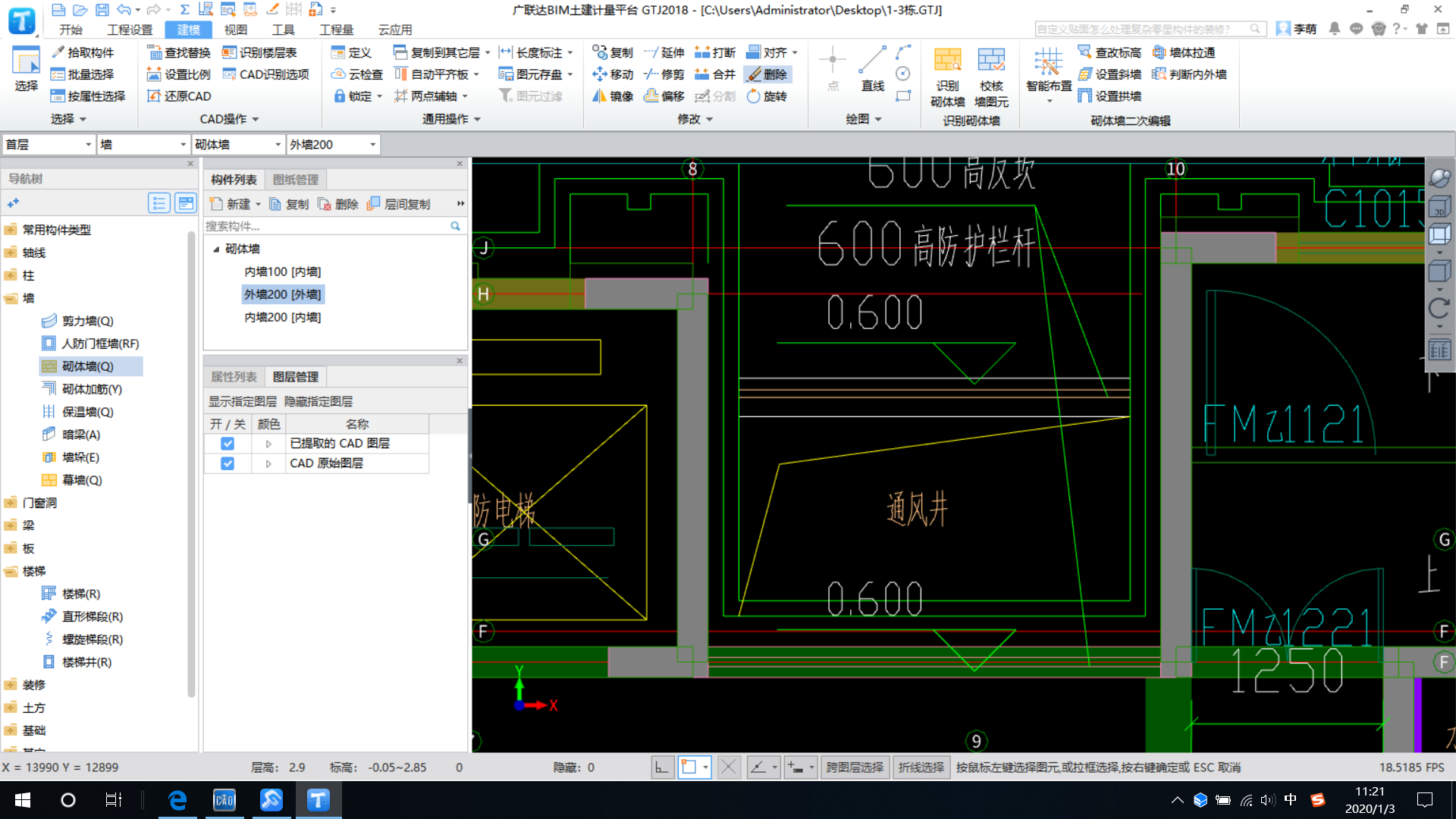Open the 首层 floor dropdown
The height and width of the screenshot is (819, 1456).
coord(49,144)
